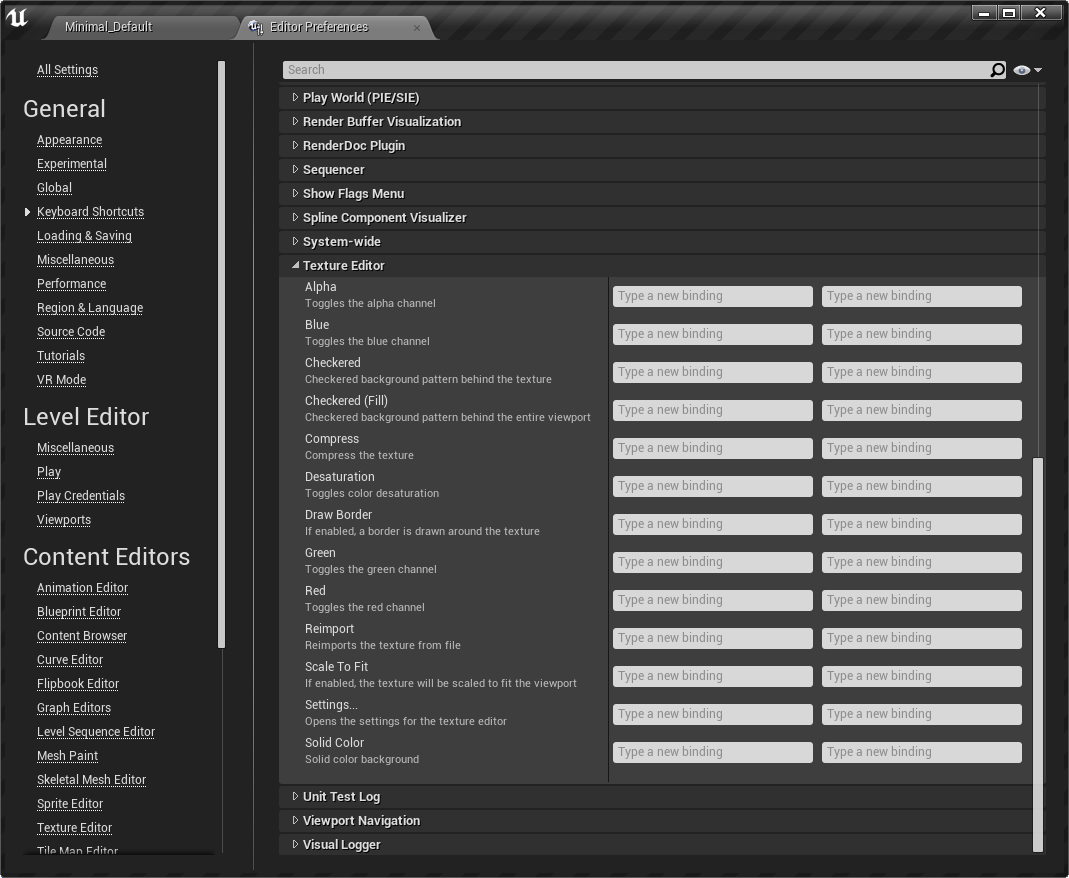Click second binding field for Checkered (Fill)

(922, 410)
